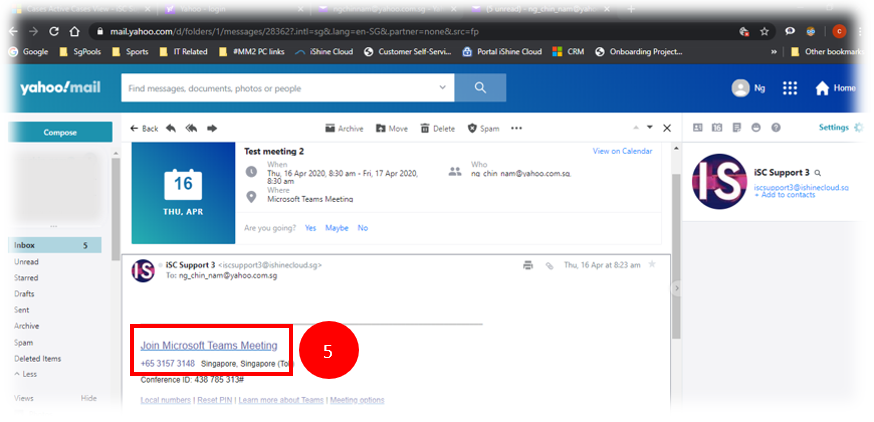Open the Sent folder
The image size is (874, 422).
(22, 310)
